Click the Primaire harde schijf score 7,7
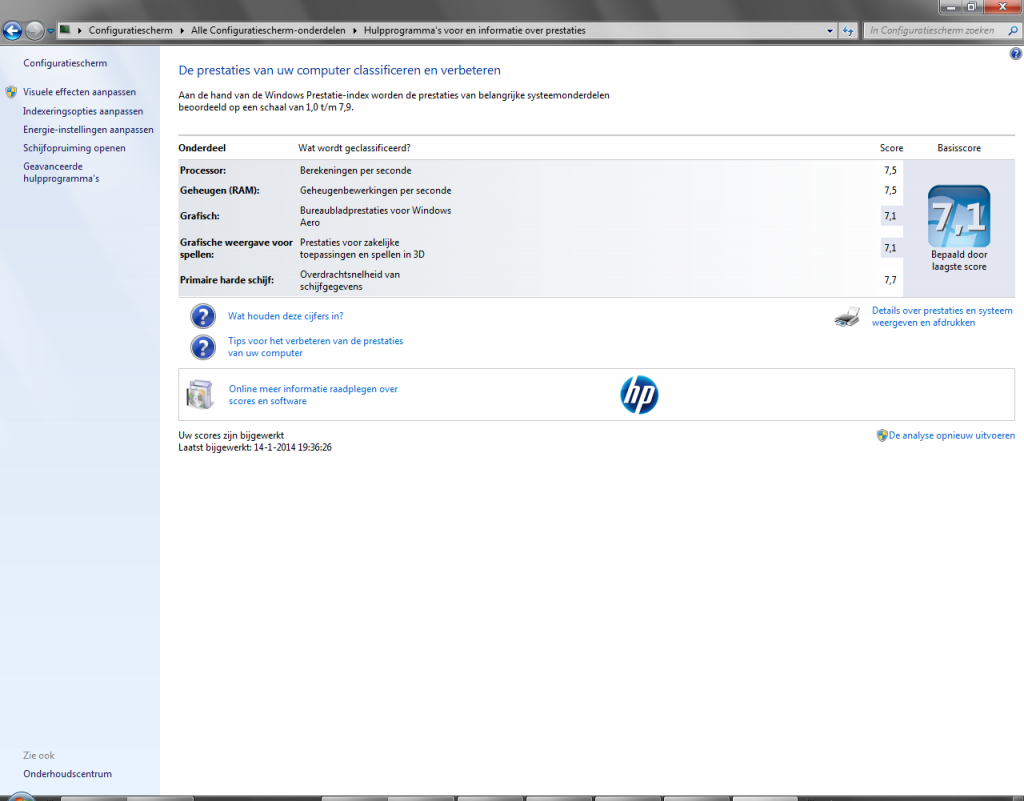Screen dimensions: 1024x801 click(890, 280)
